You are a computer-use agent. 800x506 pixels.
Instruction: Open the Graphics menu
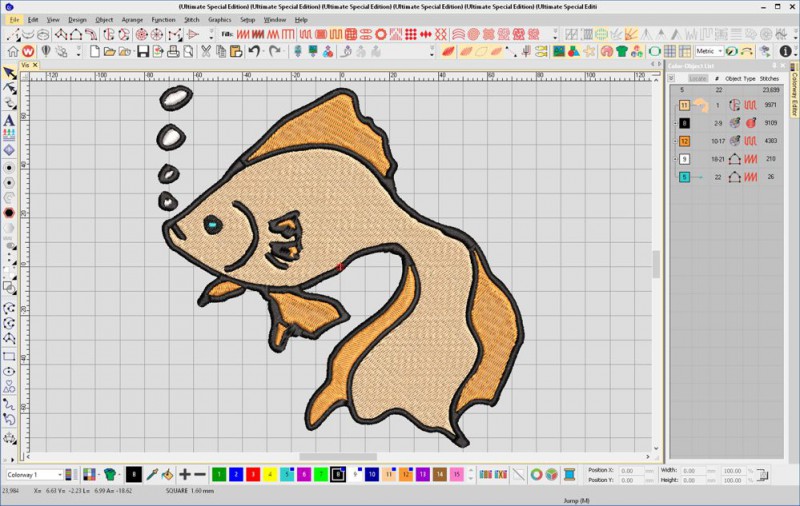point(219,20)
